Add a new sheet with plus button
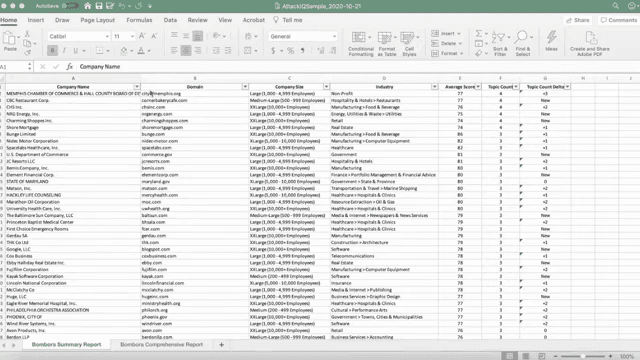This screenshot has width=640, height=360. click(221, 345)
